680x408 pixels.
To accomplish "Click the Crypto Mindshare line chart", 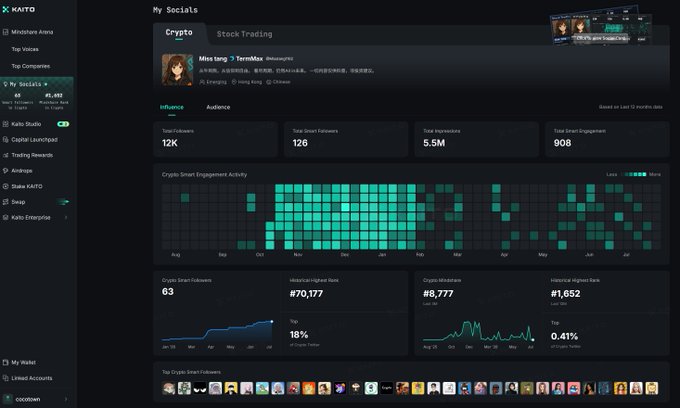I will [x=478, y=331].
